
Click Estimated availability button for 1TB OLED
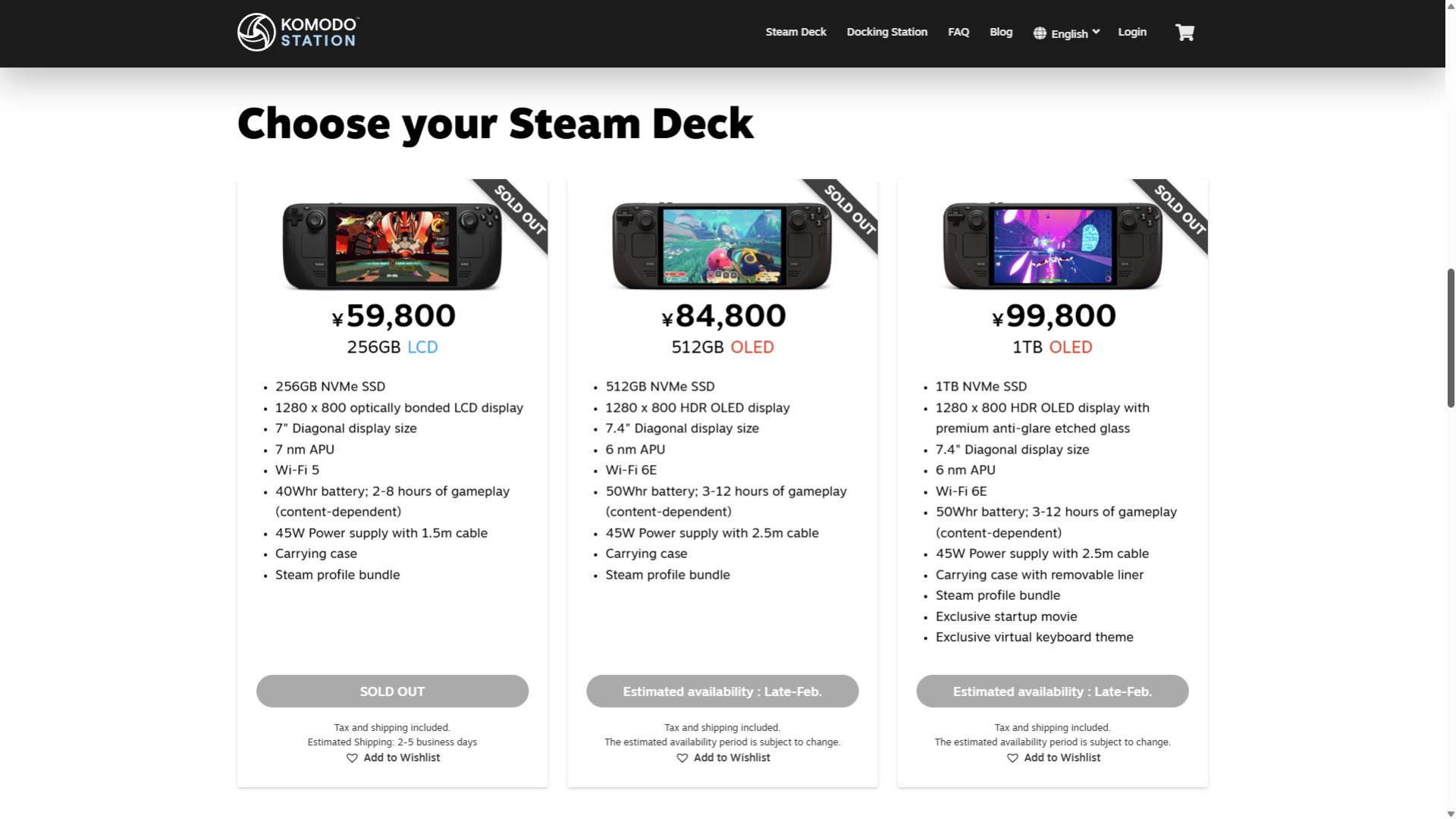point(1053,691)
